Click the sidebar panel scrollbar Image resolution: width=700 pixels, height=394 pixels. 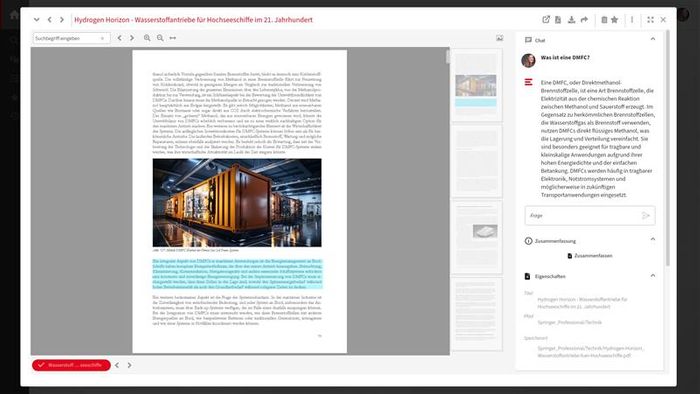668,147
